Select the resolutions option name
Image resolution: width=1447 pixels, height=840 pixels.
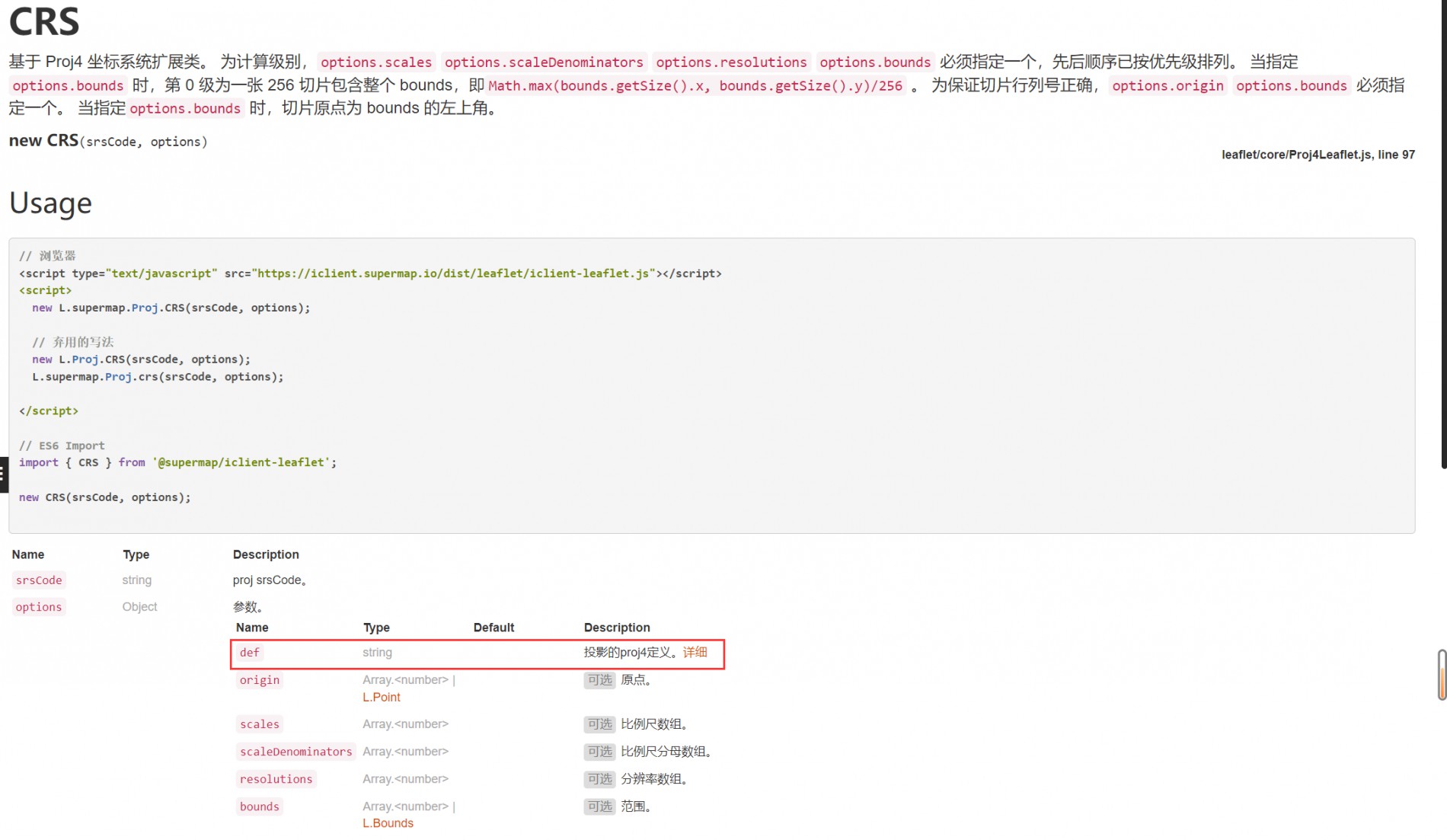tap(276, 779)
